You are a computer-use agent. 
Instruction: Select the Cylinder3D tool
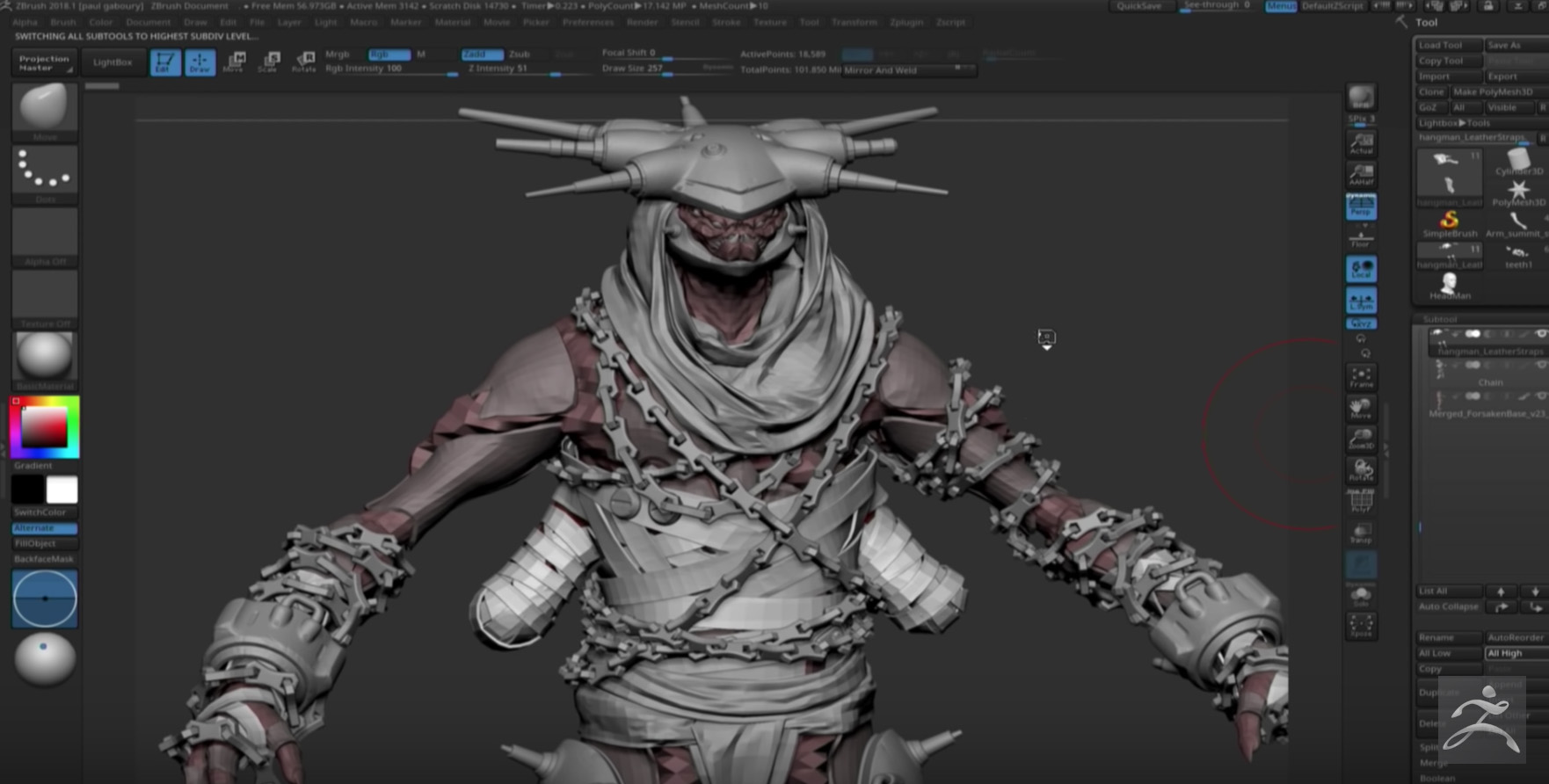point(1518,162)
